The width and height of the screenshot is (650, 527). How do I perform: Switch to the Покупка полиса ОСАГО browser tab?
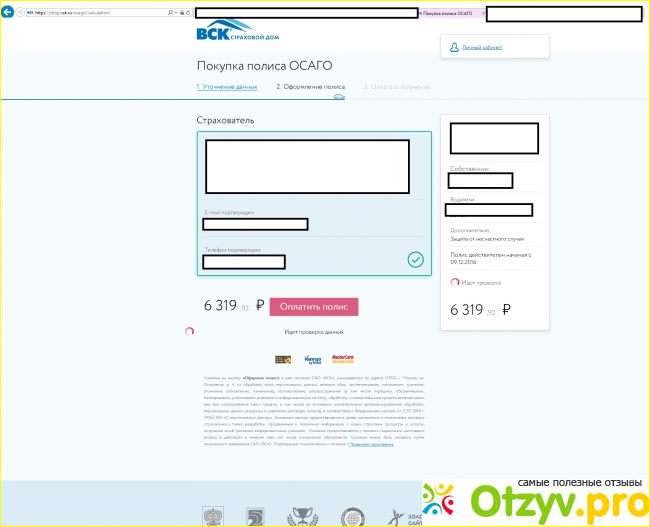coord(450,13)
